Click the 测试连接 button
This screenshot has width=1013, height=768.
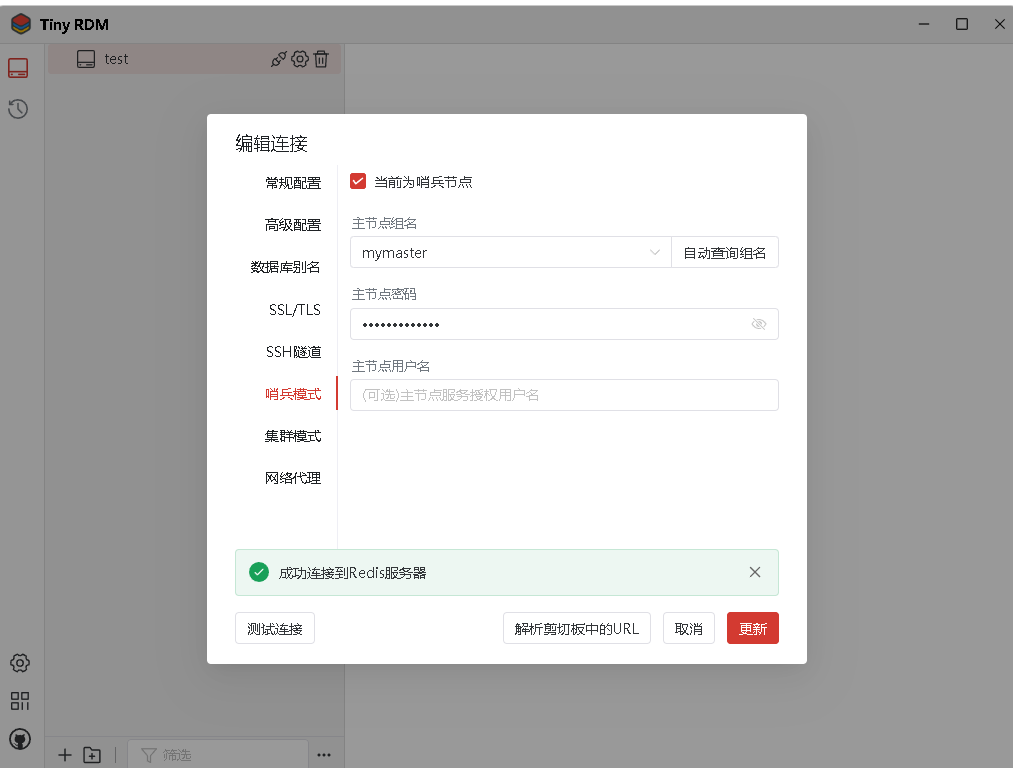[x=274, y=628]
